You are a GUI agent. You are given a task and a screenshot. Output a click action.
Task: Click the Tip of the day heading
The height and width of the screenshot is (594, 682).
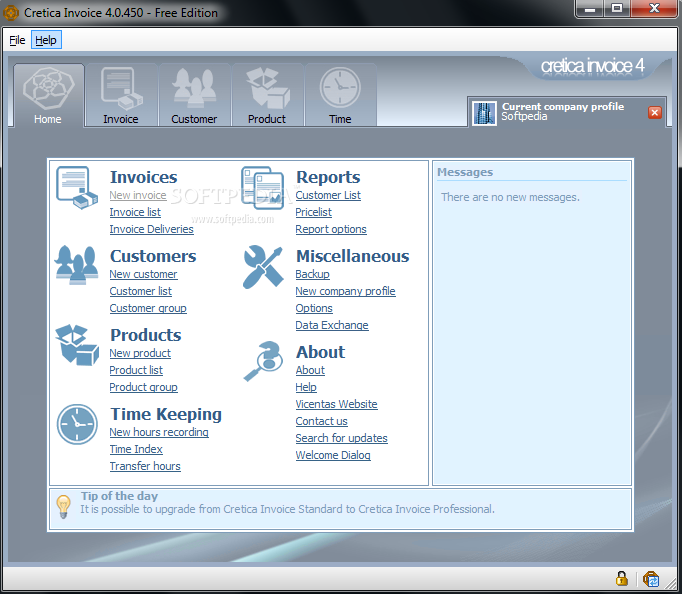click(x=119, y=496)
